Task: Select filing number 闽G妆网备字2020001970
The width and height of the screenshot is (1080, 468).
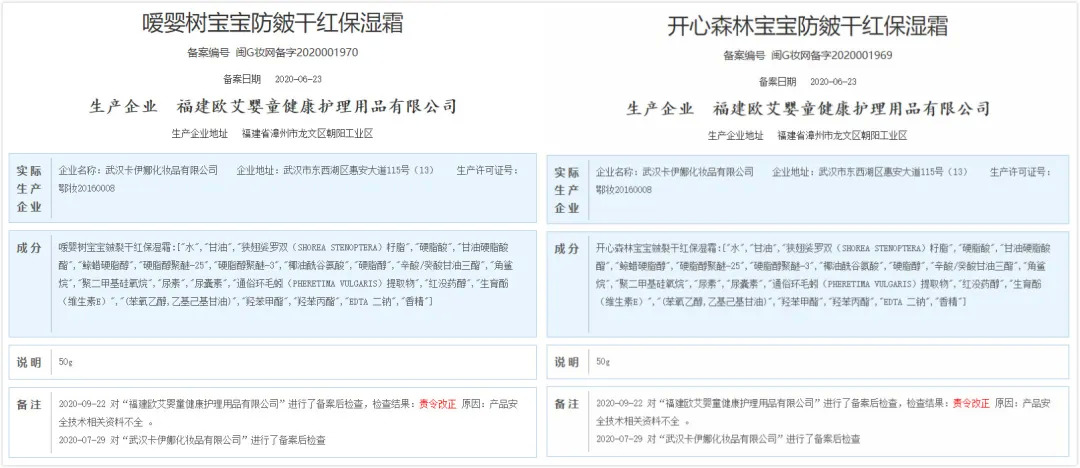Action: pyautogui.click(x=297, y=52)
